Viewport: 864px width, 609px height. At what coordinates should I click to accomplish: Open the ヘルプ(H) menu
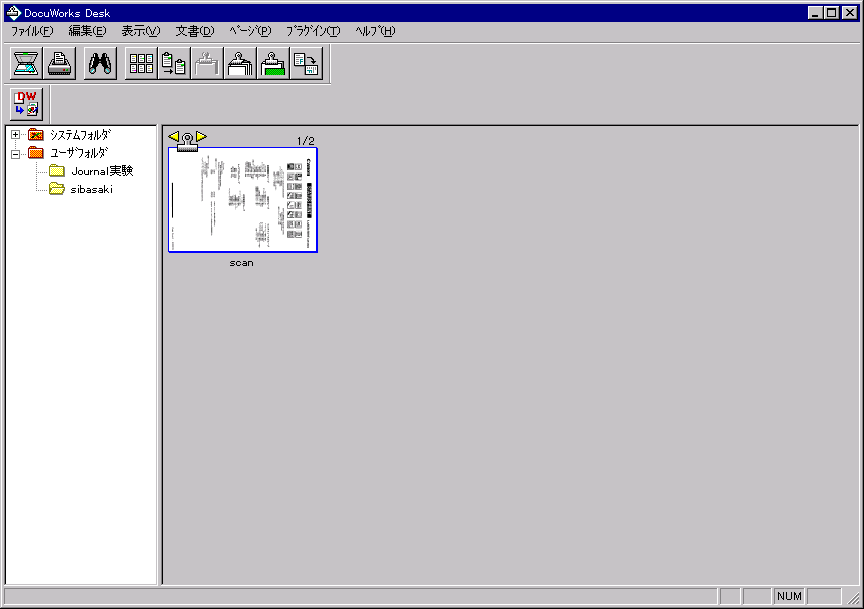[375, 31]
